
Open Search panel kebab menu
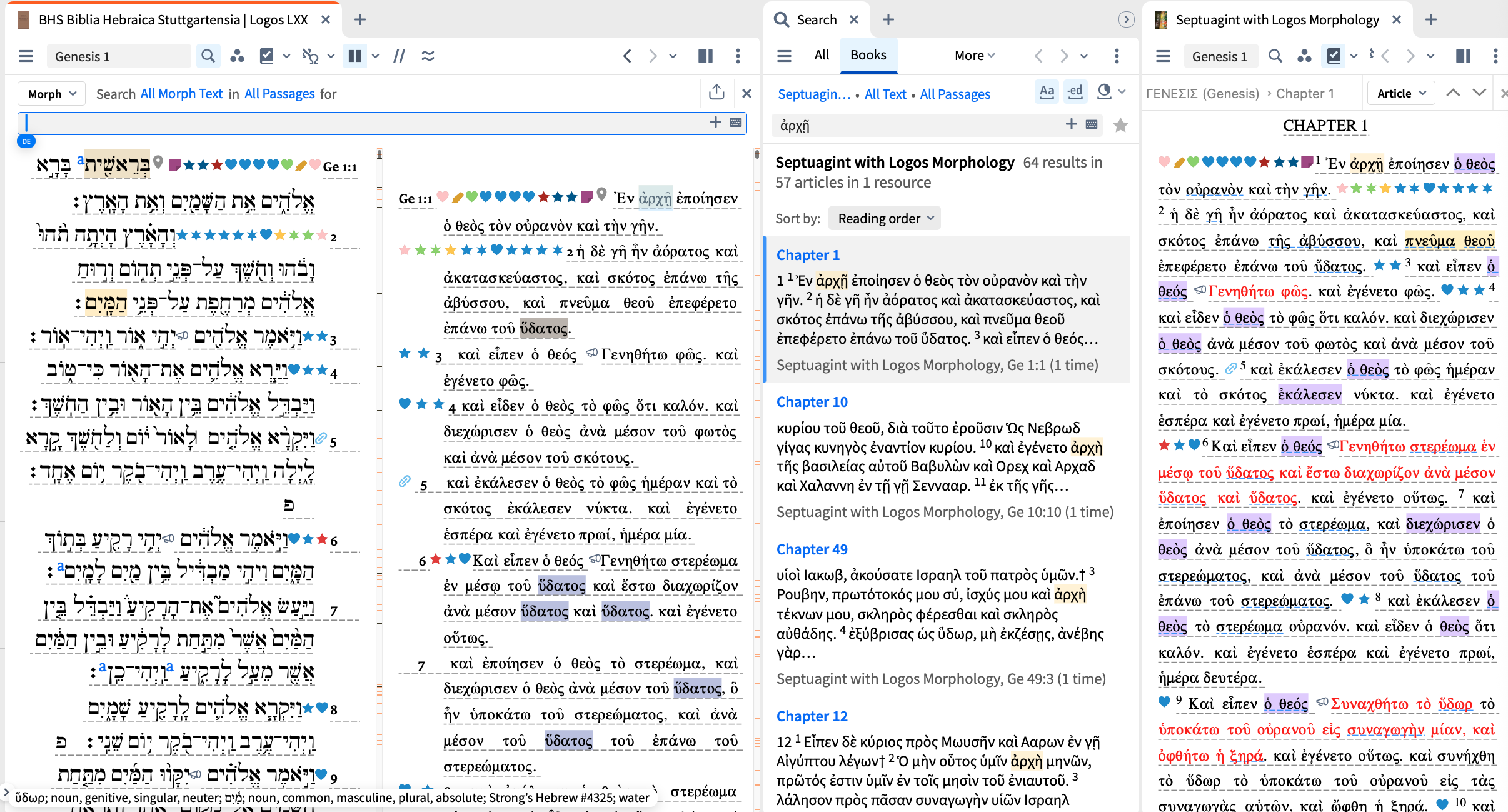point(1117,56)
